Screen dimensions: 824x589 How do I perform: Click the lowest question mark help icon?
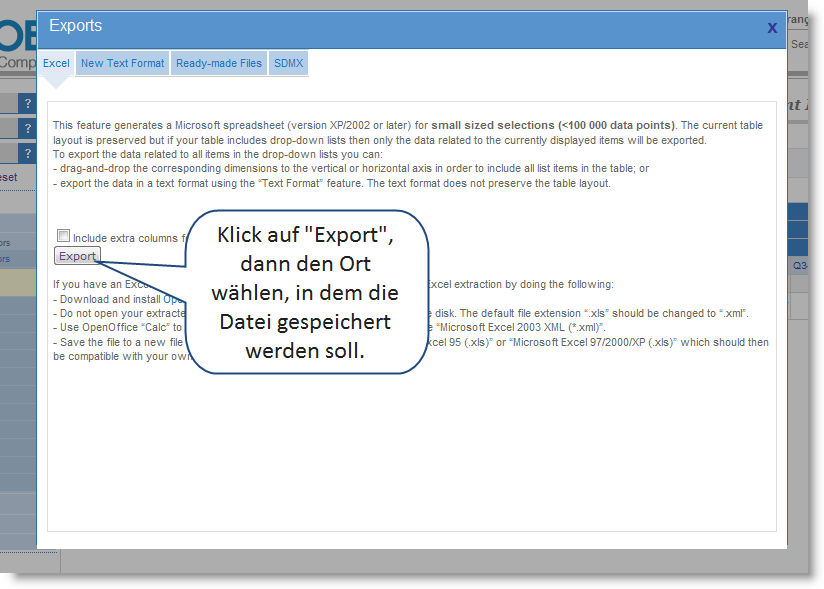(x=28, y=153)
